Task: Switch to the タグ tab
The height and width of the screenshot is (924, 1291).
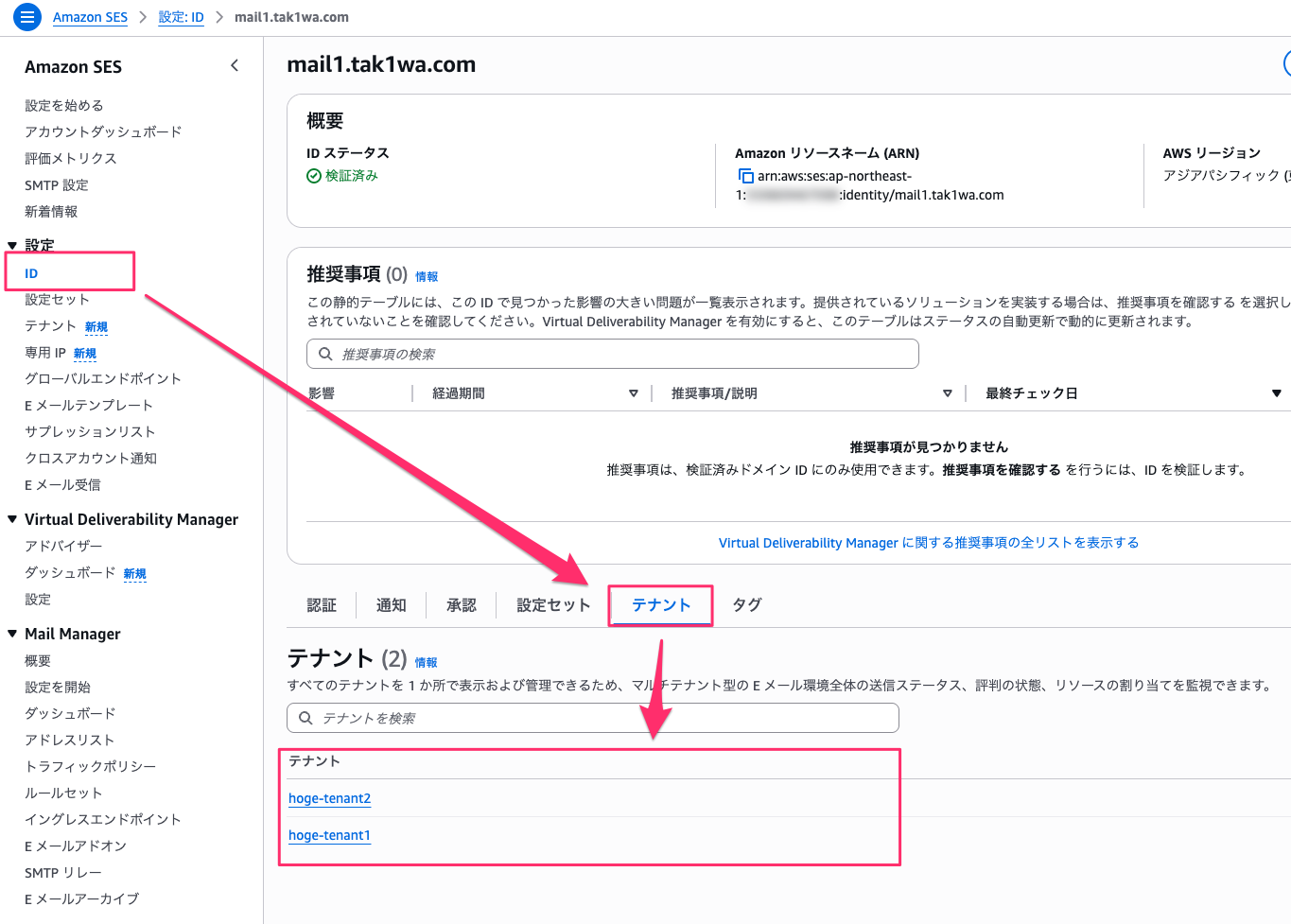Action: point(747,605)
